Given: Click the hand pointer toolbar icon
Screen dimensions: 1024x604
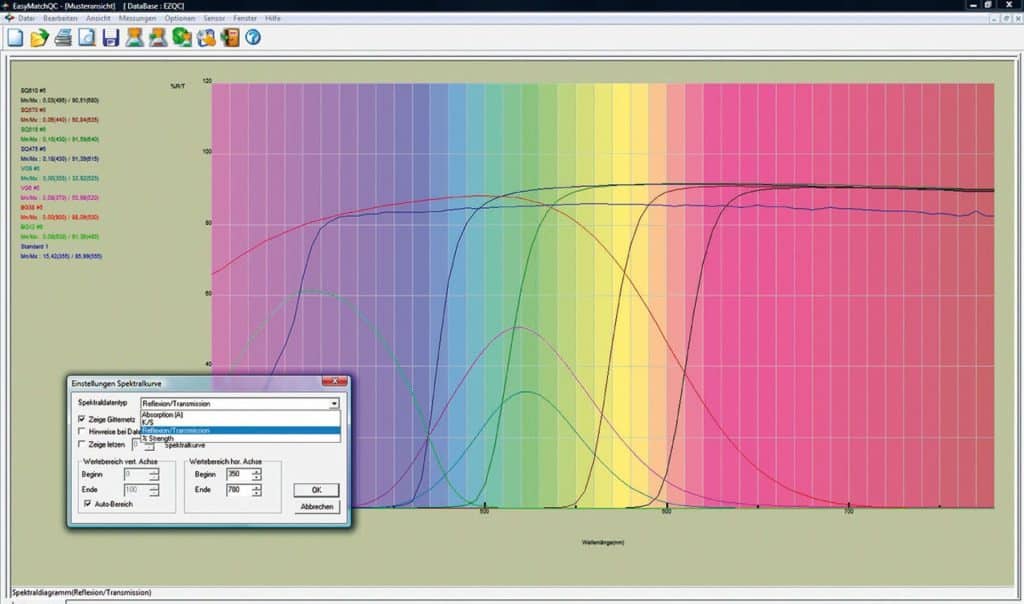Looking at the screenshot, I should coord(206,38).
